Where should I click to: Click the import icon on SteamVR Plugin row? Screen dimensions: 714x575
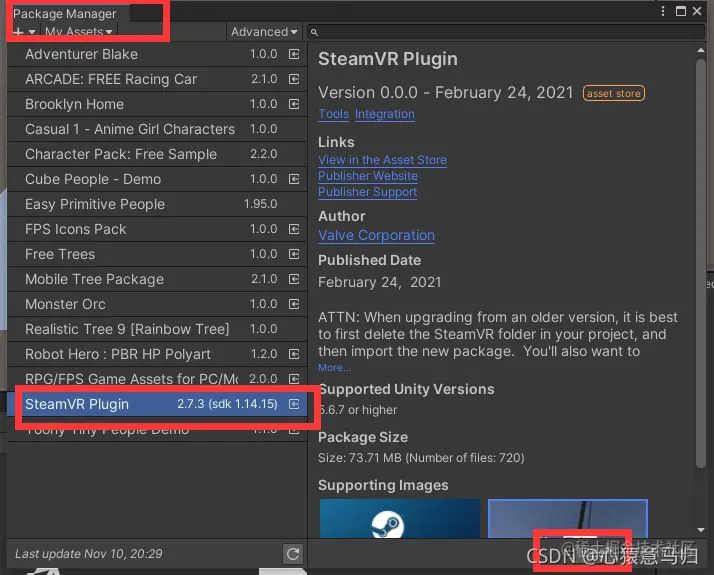pyautogui.click(x=294, y=404)
